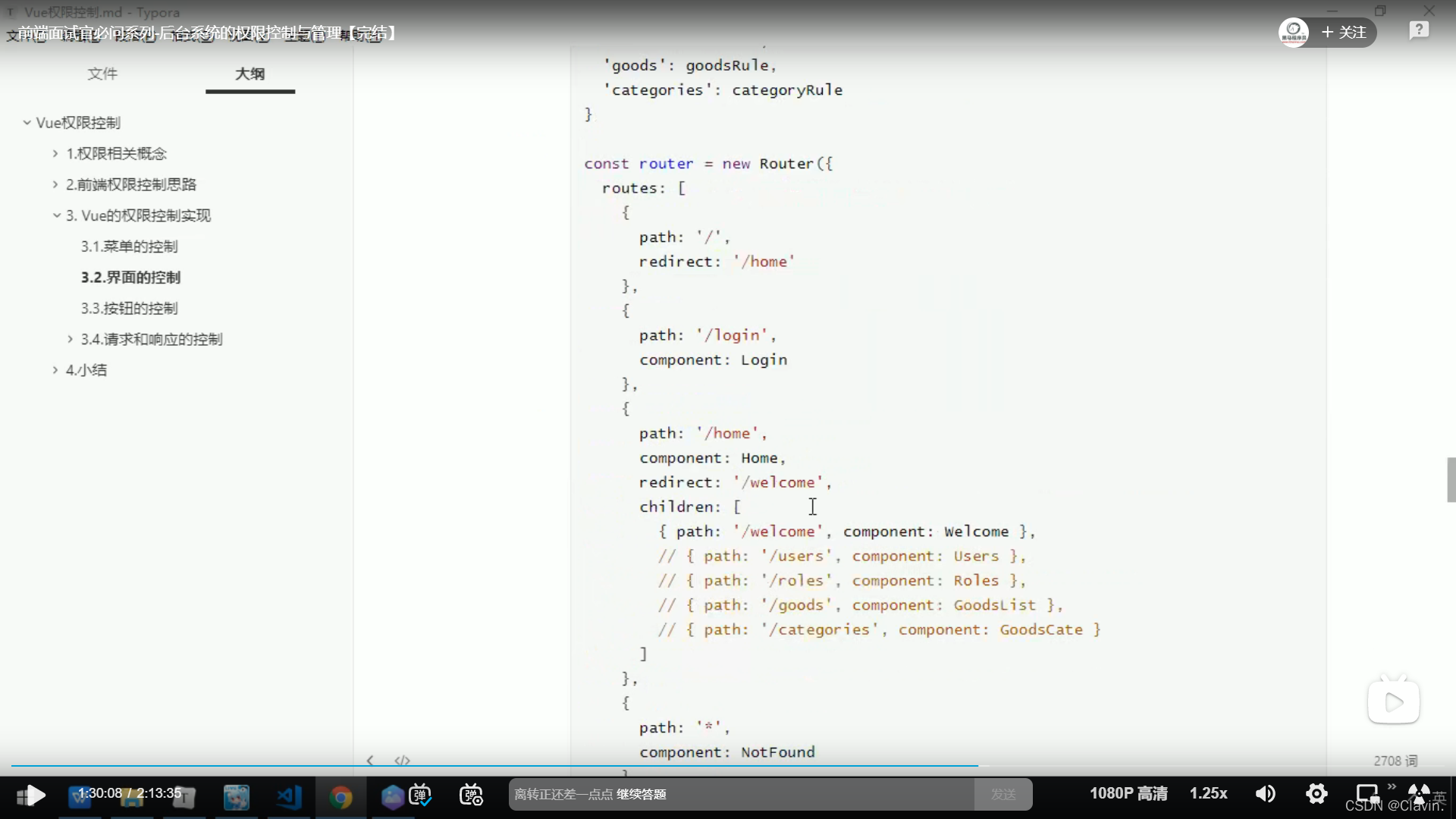Expand the 1.权限相关概念 outline node

(x=55, y=153)
